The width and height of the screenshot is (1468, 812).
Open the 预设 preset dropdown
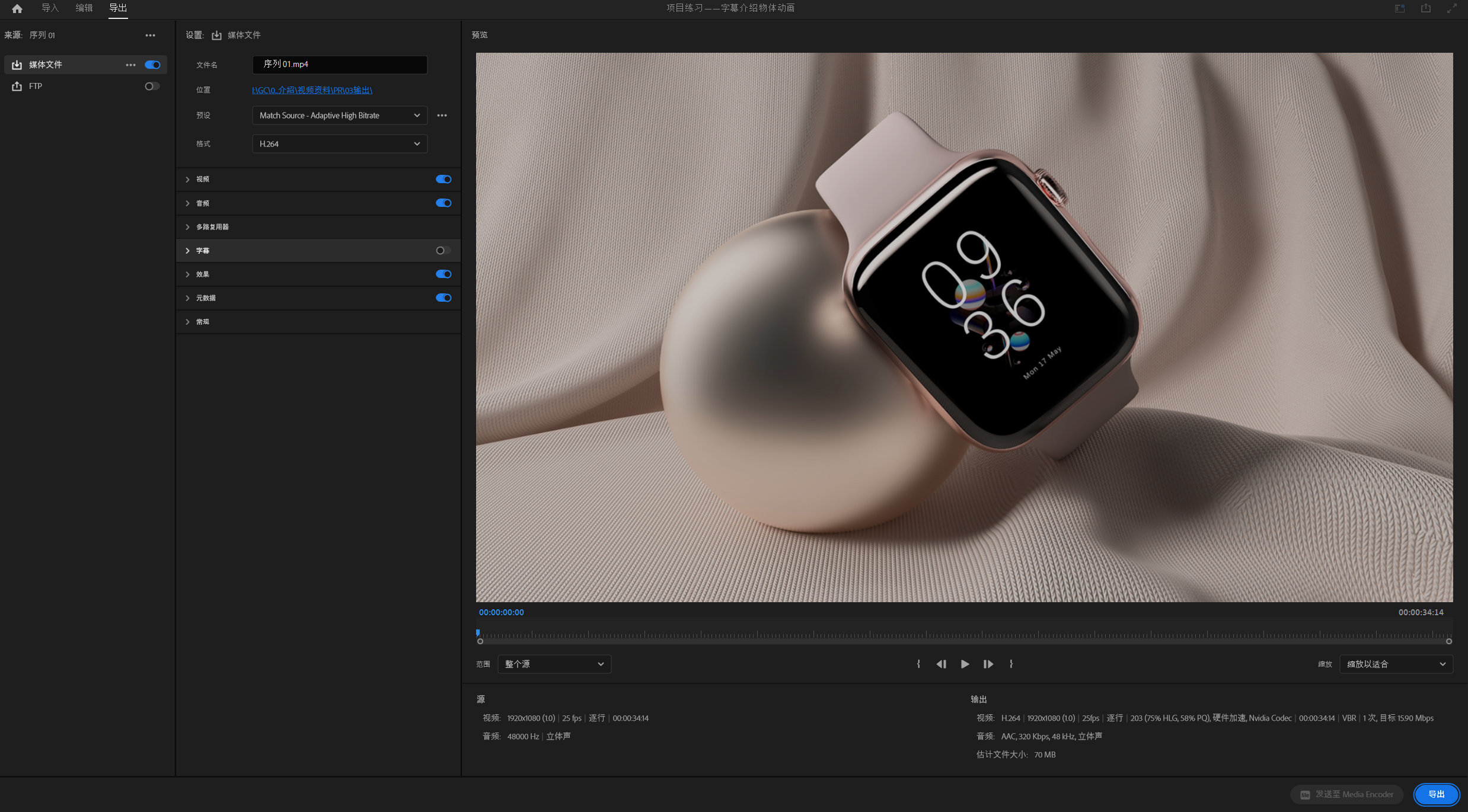[x=339, y=116]
